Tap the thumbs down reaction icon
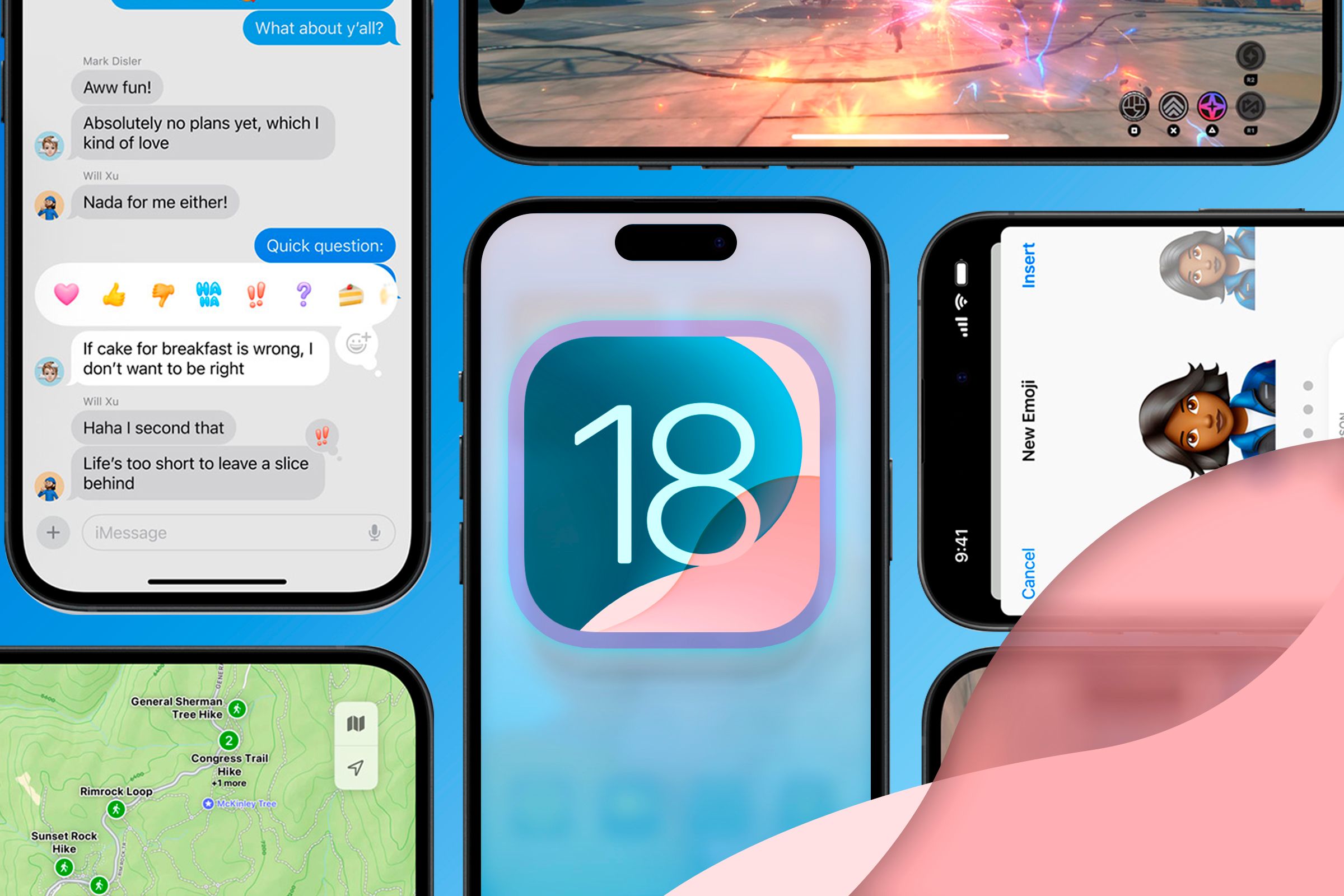The height and width of the screenshot is (896, 1344). coord(164,294)
